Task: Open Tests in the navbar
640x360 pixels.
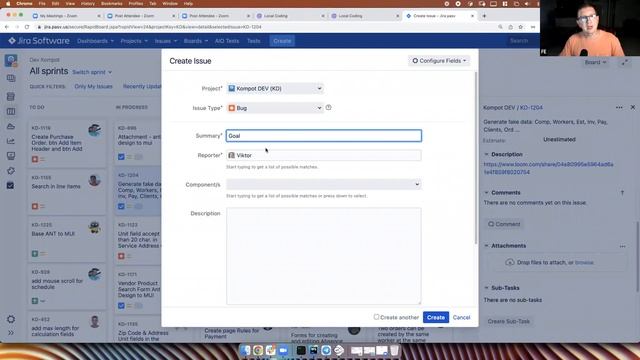Action: pyautogui.click(x=253, y=41)
